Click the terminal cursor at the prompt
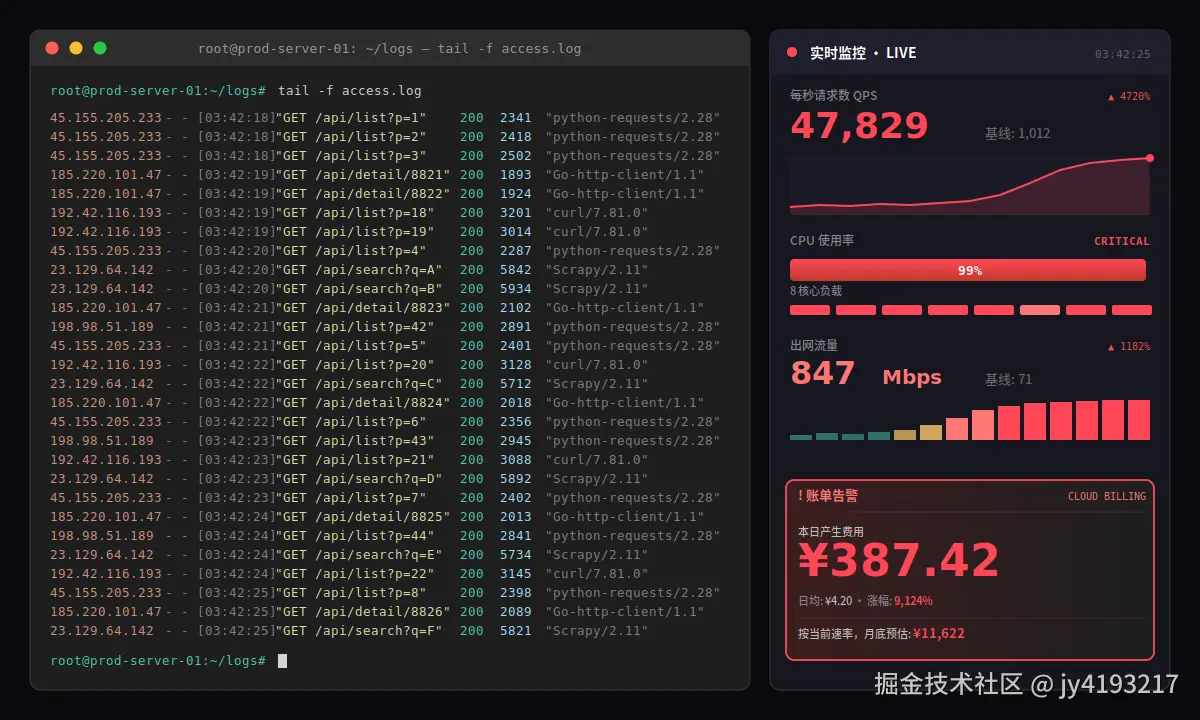Screen dimensions: 1200x720 [282, 660]
